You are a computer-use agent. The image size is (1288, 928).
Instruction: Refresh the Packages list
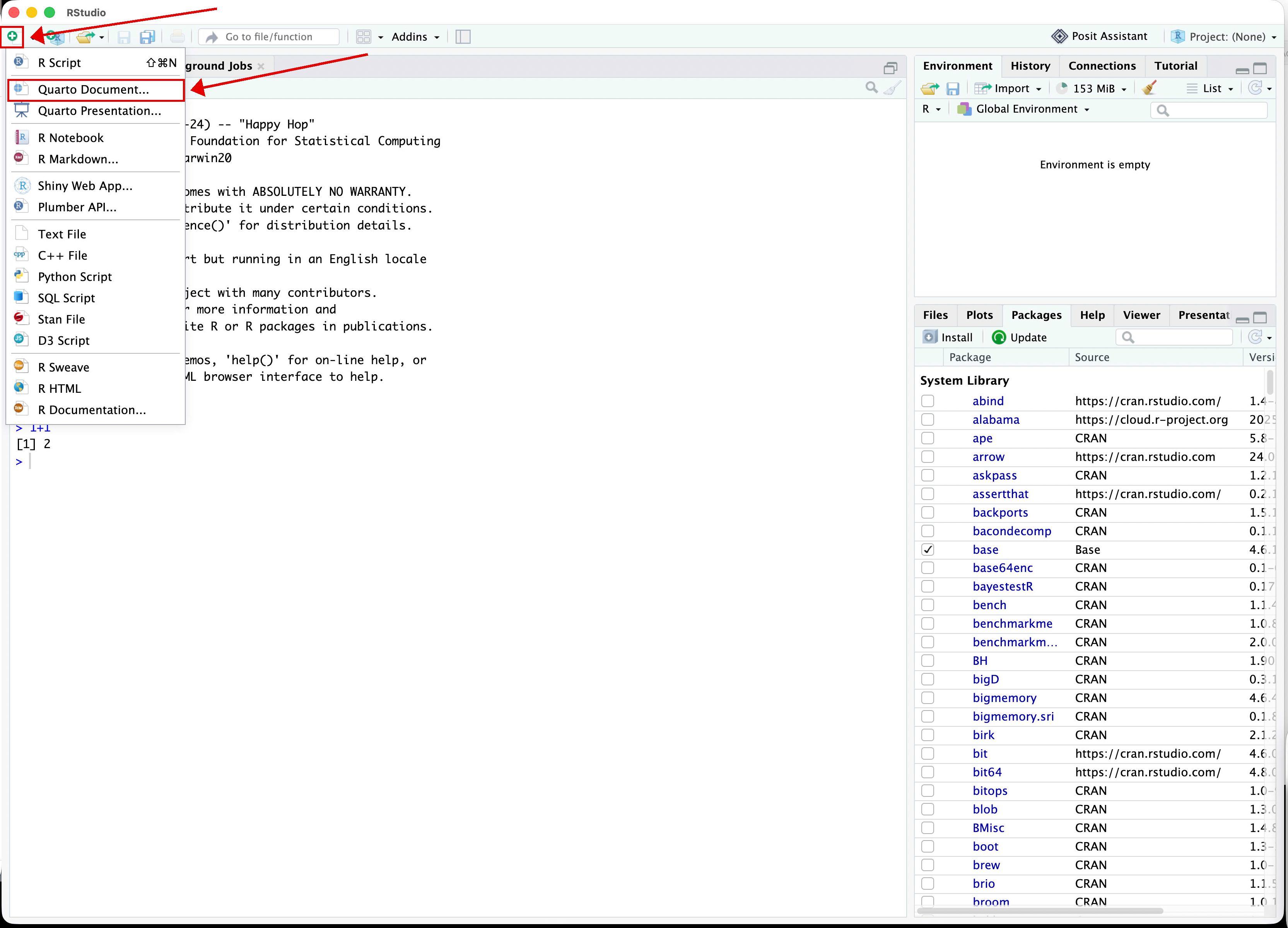1255,337
